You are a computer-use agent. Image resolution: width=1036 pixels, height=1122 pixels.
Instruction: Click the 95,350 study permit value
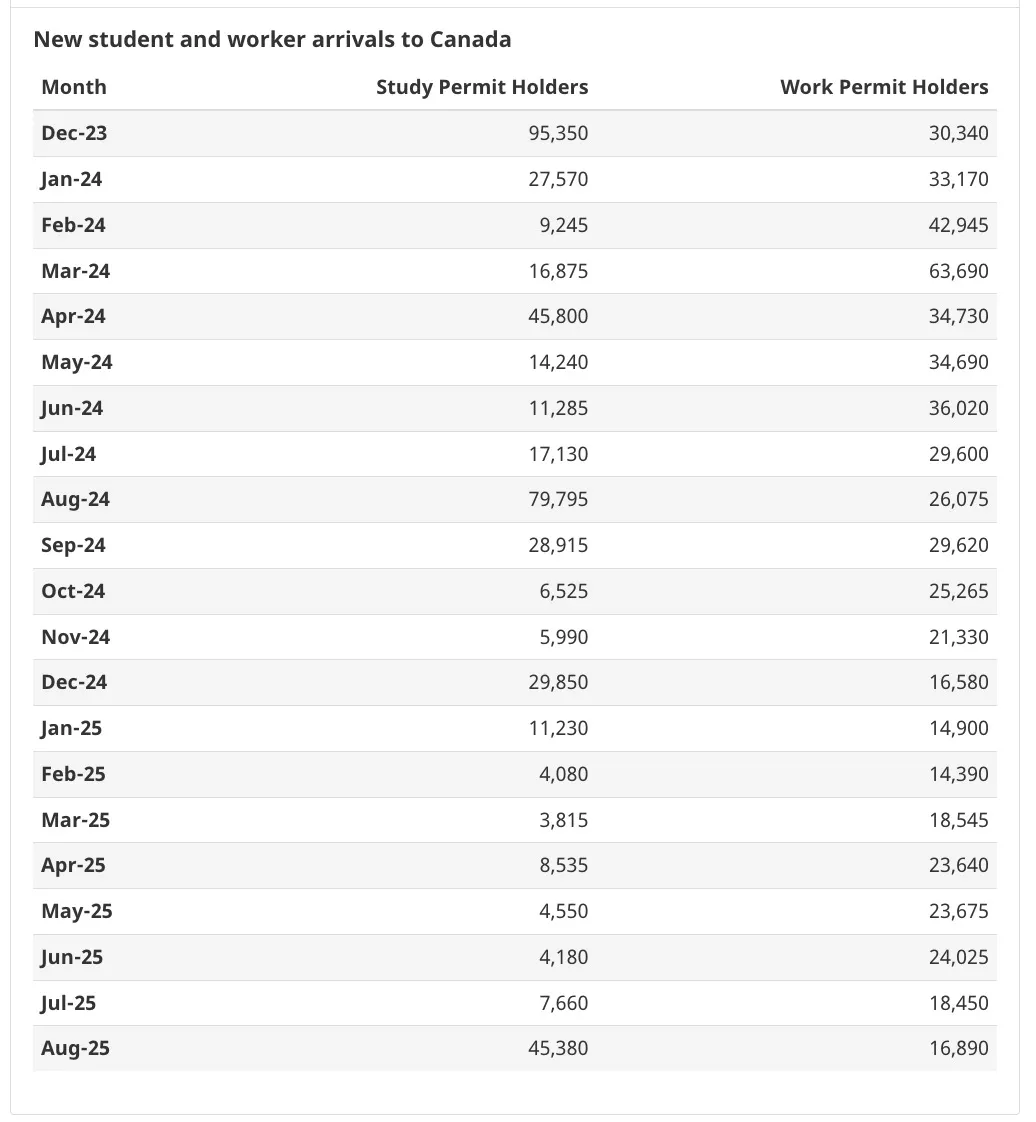coord(558,133)
